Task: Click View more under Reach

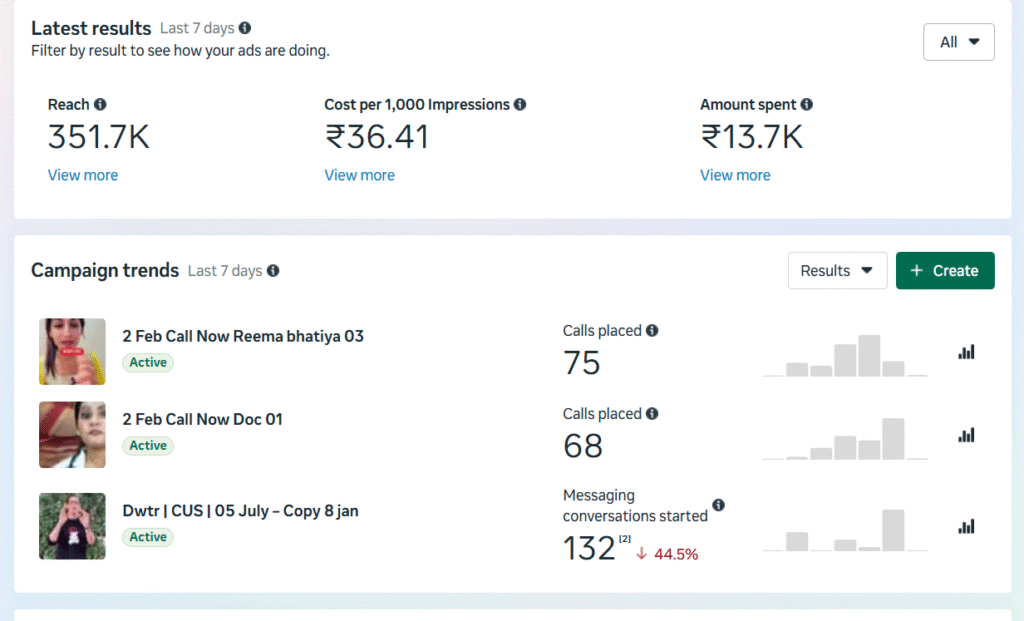Action: (x=83, y=175)
